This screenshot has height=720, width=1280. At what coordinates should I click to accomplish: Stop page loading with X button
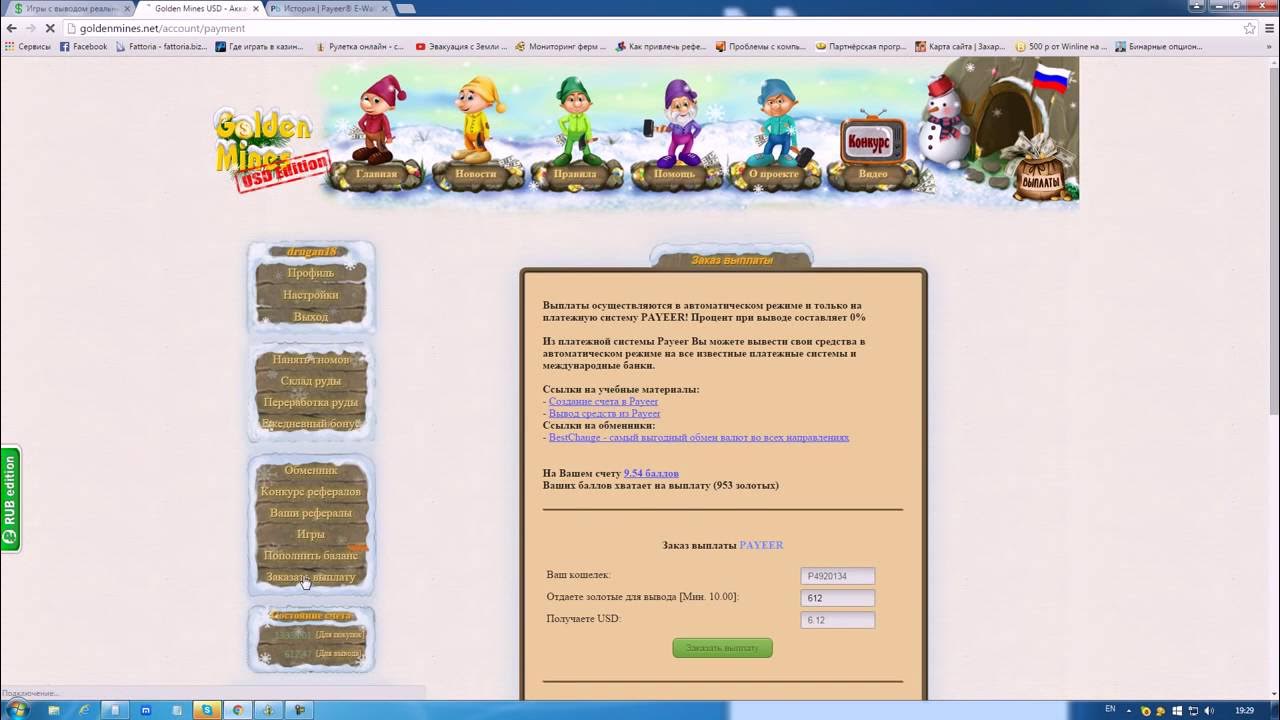click(50, 28)
